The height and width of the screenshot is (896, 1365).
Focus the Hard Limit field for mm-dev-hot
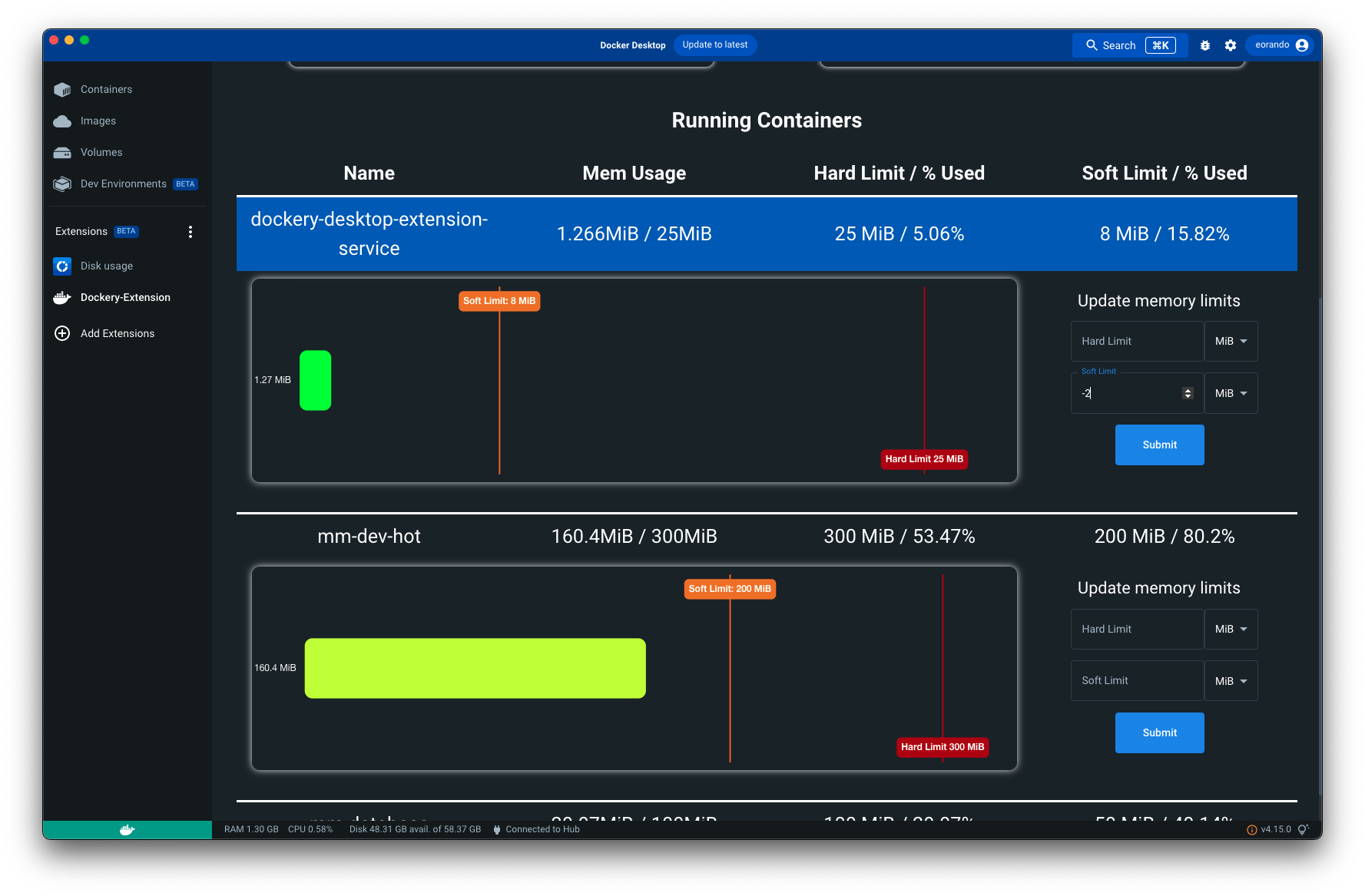tap(1138, 630)
